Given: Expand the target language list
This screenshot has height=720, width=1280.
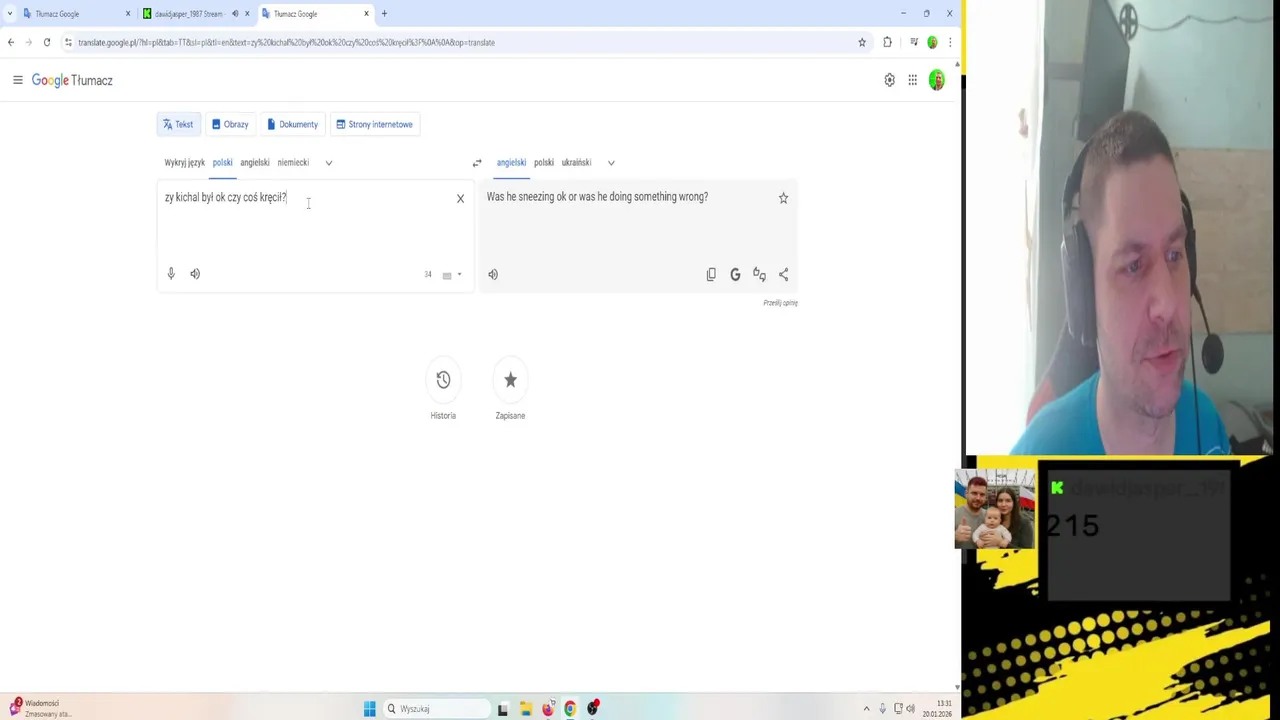Looking at the screenshot, I should [x=611, y=162].
